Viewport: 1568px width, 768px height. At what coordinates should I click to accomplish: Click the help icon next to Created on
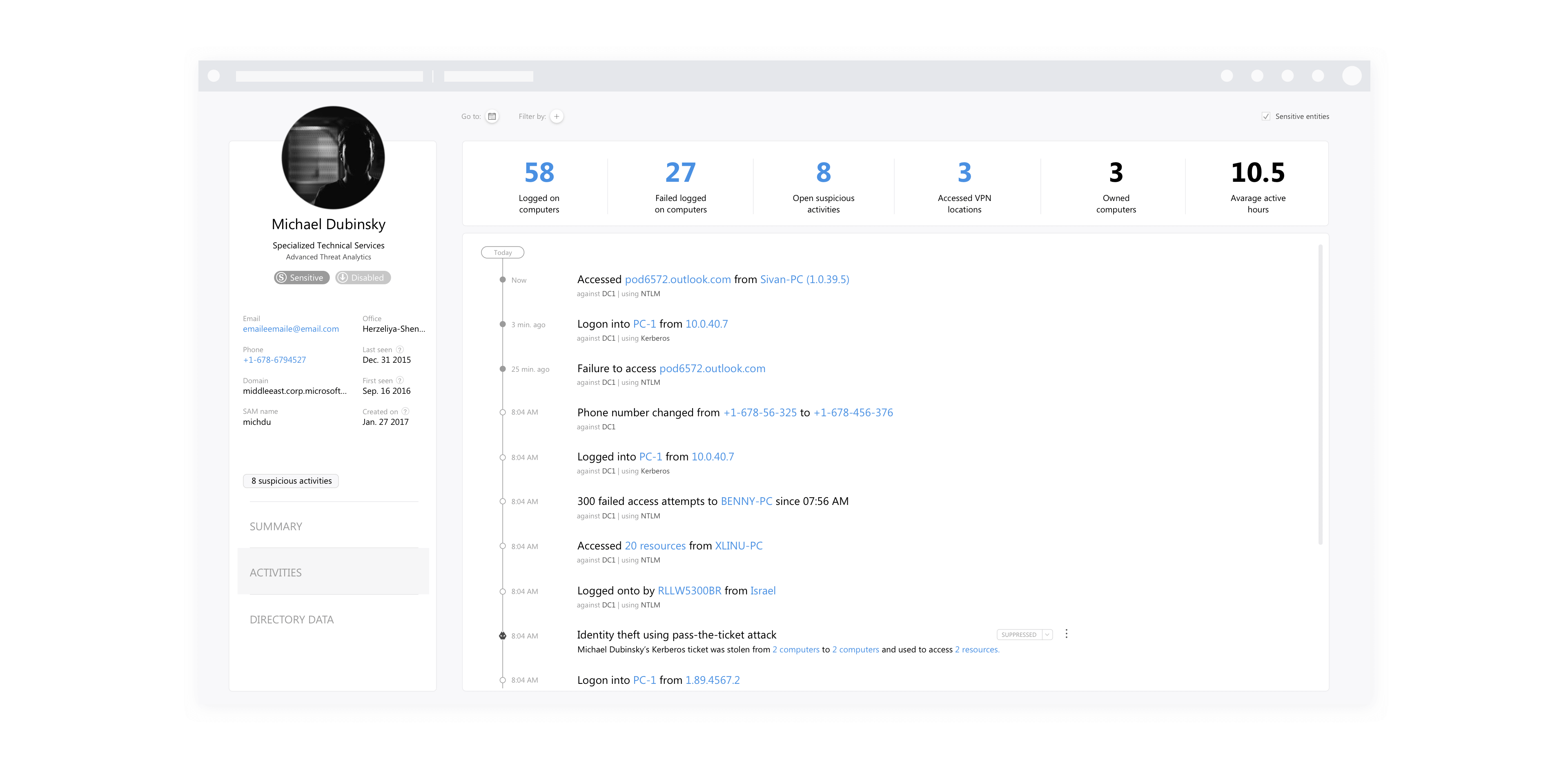[405, 411]
